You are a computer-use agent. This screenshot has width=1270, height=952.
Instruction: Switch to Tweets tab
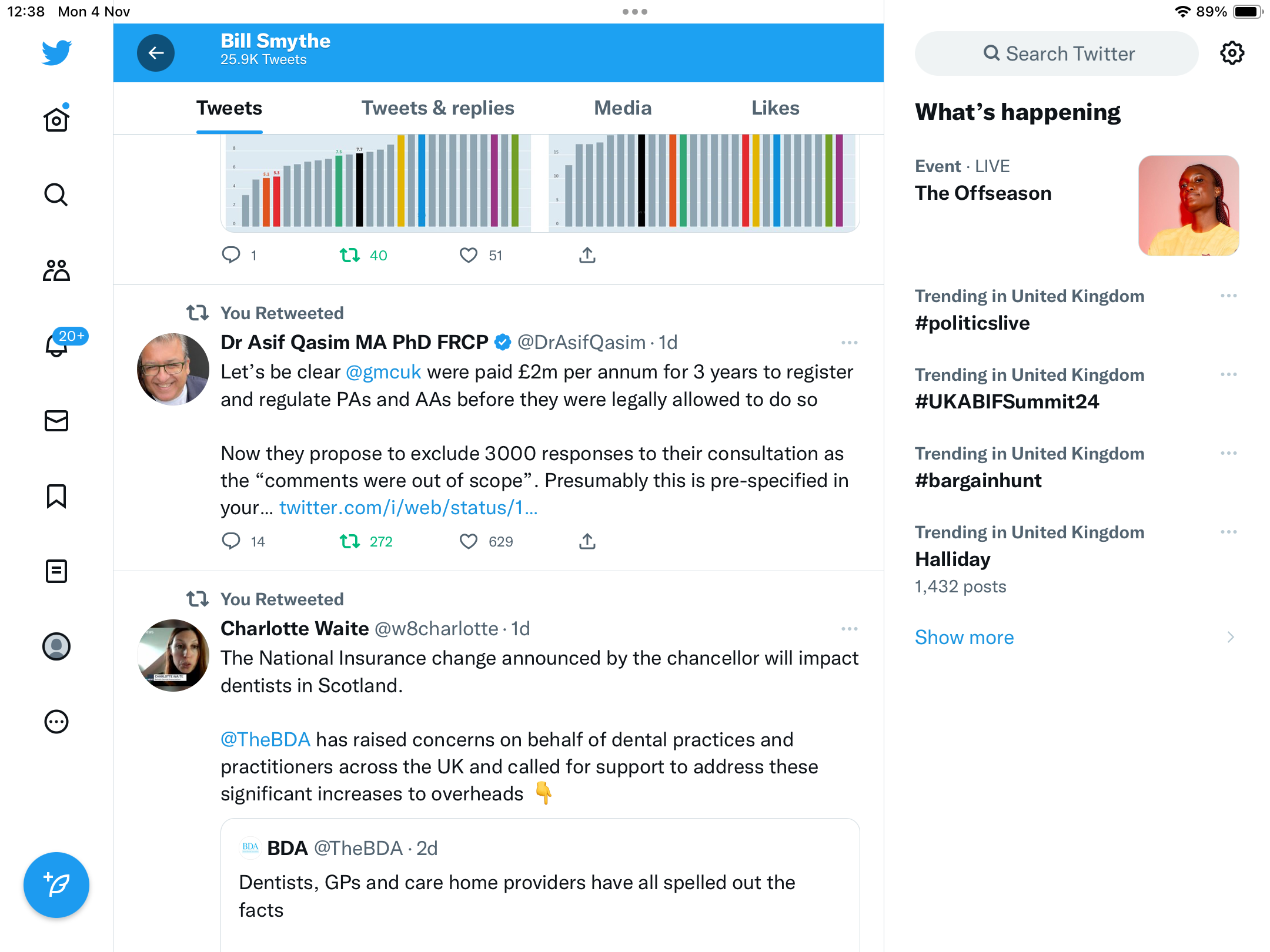pyautogui.click(x=229, y=108)
